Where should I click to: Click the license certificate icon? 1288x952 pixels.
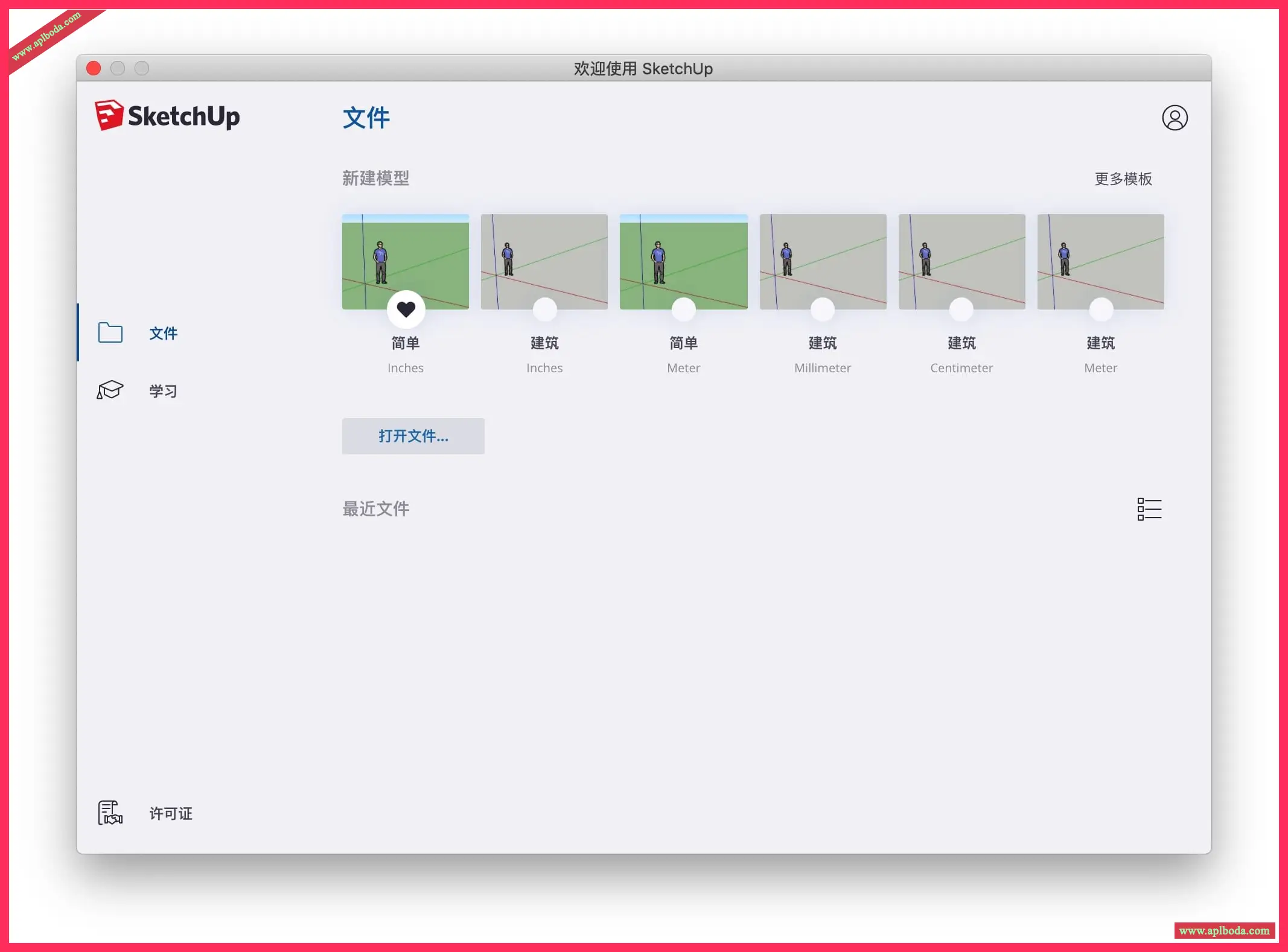tap(110, 813)
